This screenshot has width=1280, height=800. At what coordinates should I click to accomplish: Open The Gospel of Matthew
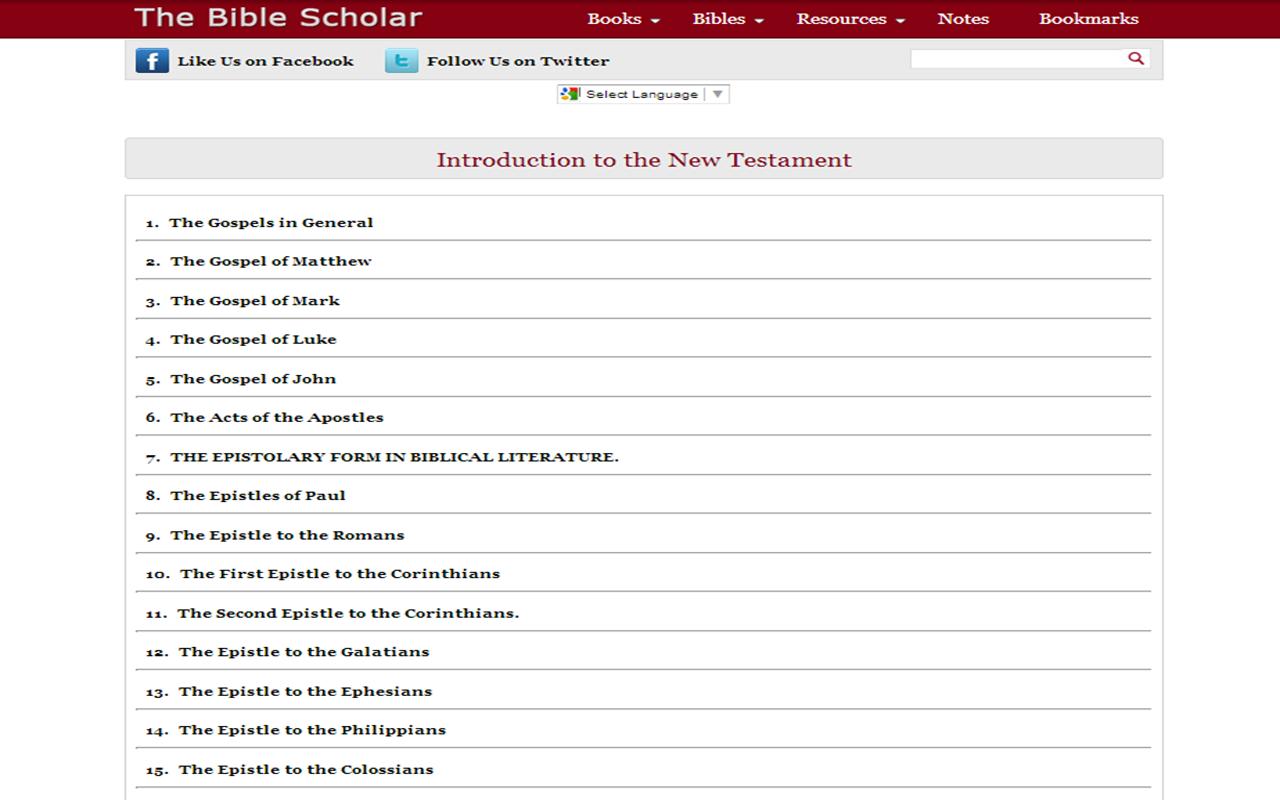[271, 262]
